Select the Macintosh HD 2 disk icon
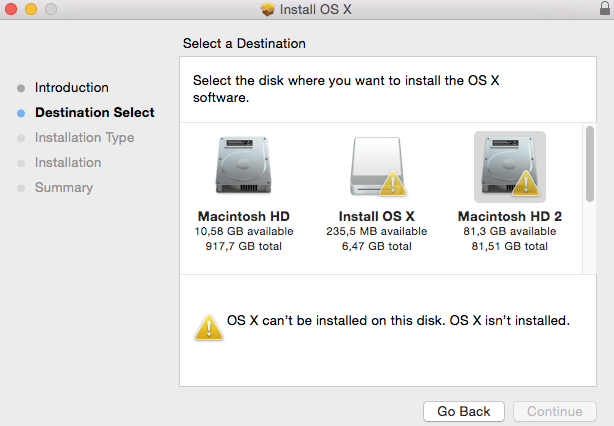This screenshot has width=614, height=426. point(509,165)
